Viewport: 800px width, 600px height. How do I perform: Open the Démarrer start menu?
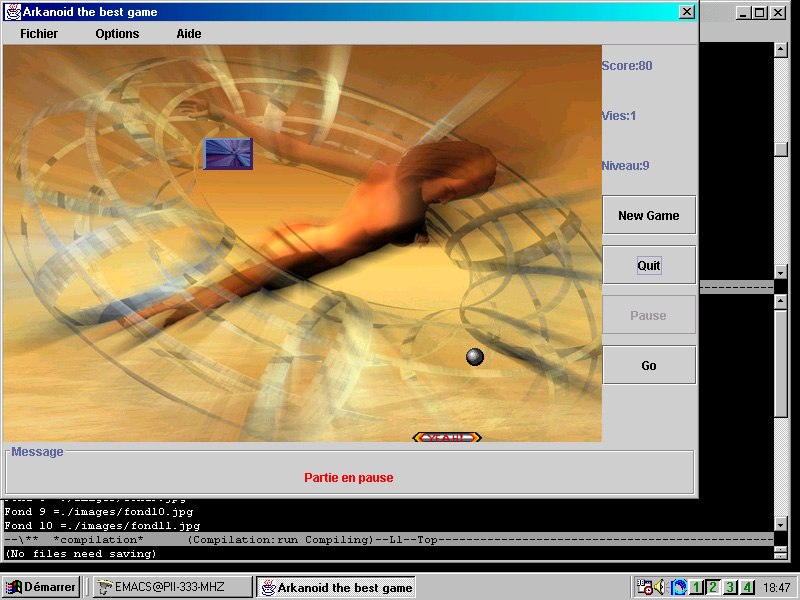pyautogui.click(x=42, y=587)
